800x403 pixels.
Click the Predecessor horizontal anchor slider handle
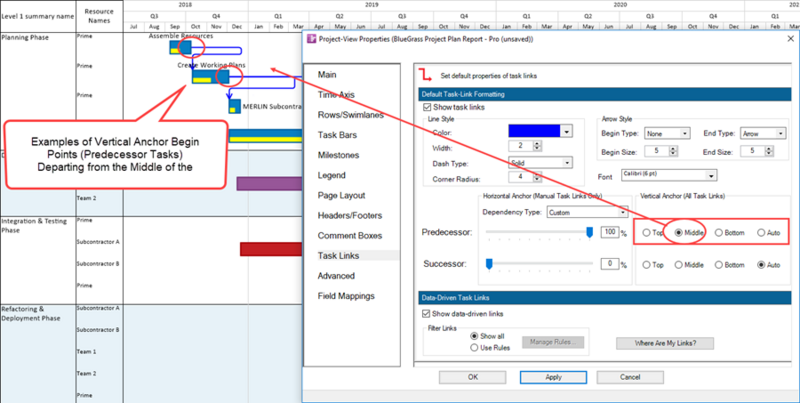tap(590, 233)
